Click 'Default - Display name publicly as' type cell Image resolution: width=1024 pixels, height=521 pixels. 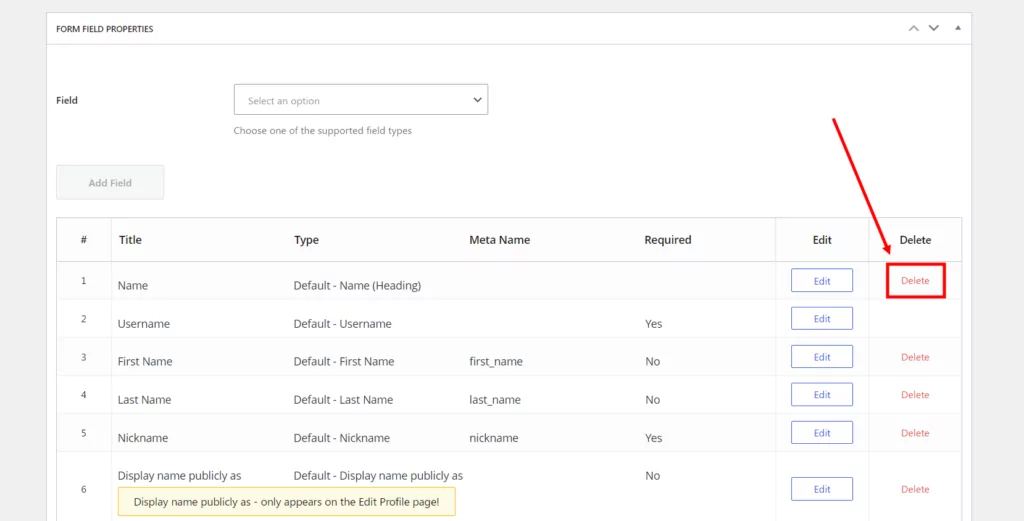[x=378, y=475]
